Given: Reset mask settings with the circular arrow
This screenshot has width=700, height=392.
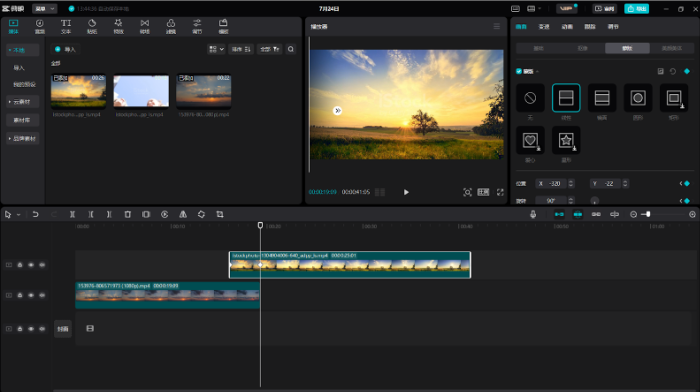Looking at the screenshot, I should [673, 71].
